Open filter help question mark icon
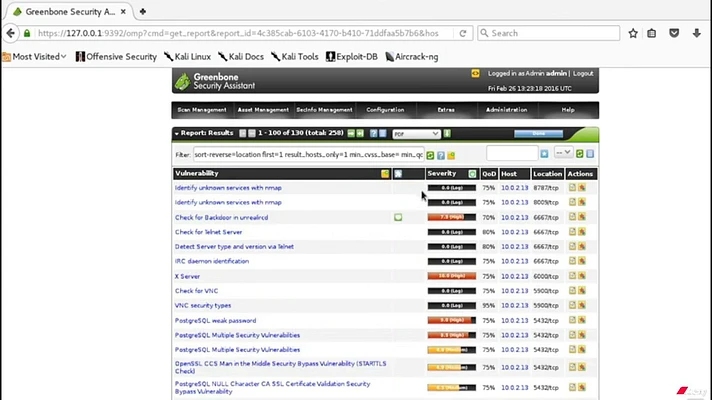 coord(440,155)
